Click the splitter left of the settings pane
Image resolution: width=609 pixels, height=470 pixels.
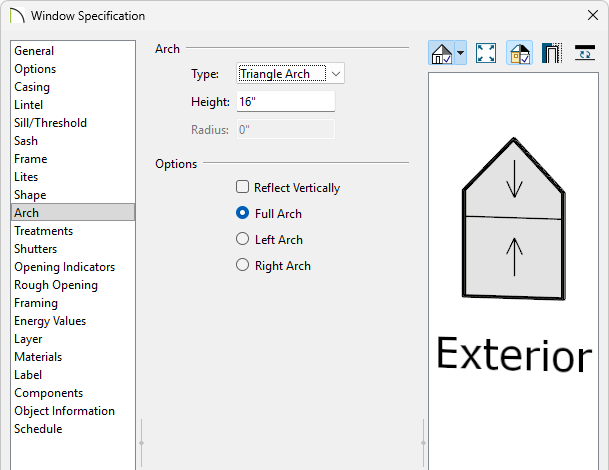pos(141,443)
